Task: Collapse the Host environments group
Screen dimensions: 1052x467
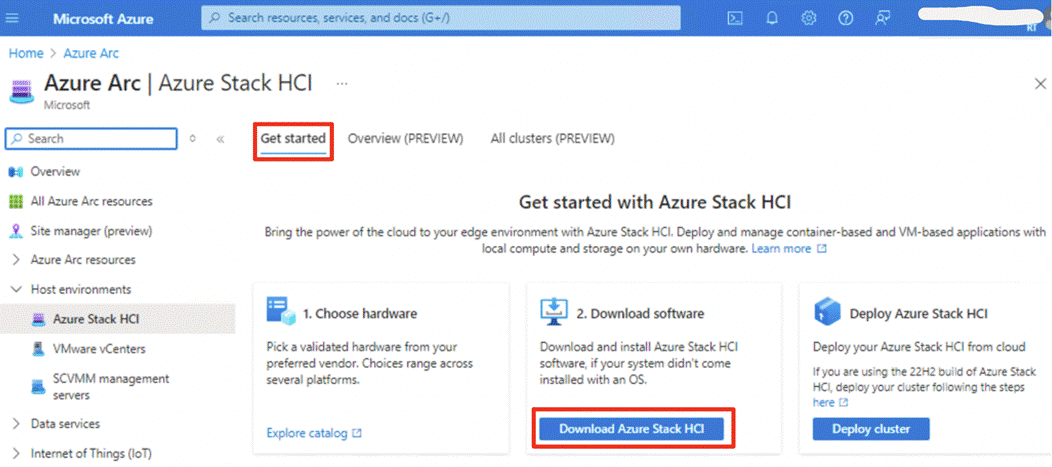Action: [x=16, y=290]
